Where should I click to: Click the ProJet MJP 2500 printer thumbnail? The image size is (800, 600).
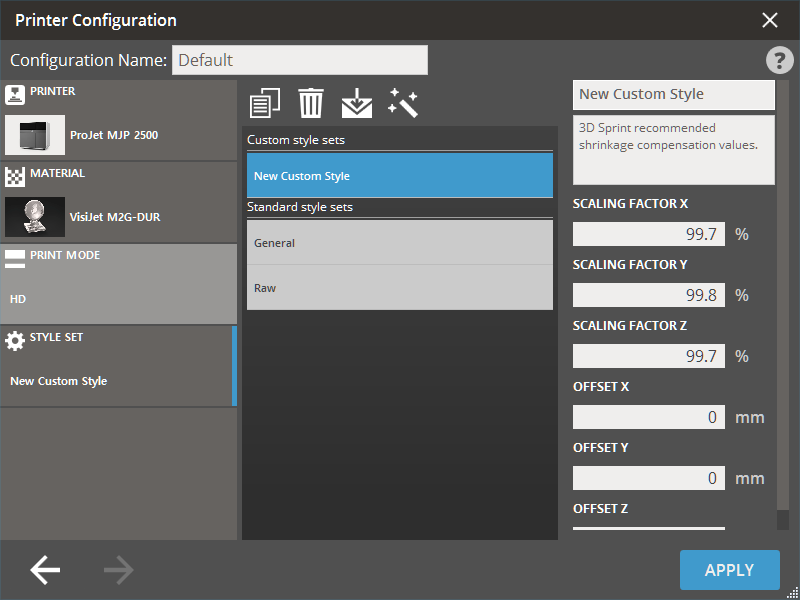click(35, 135)
